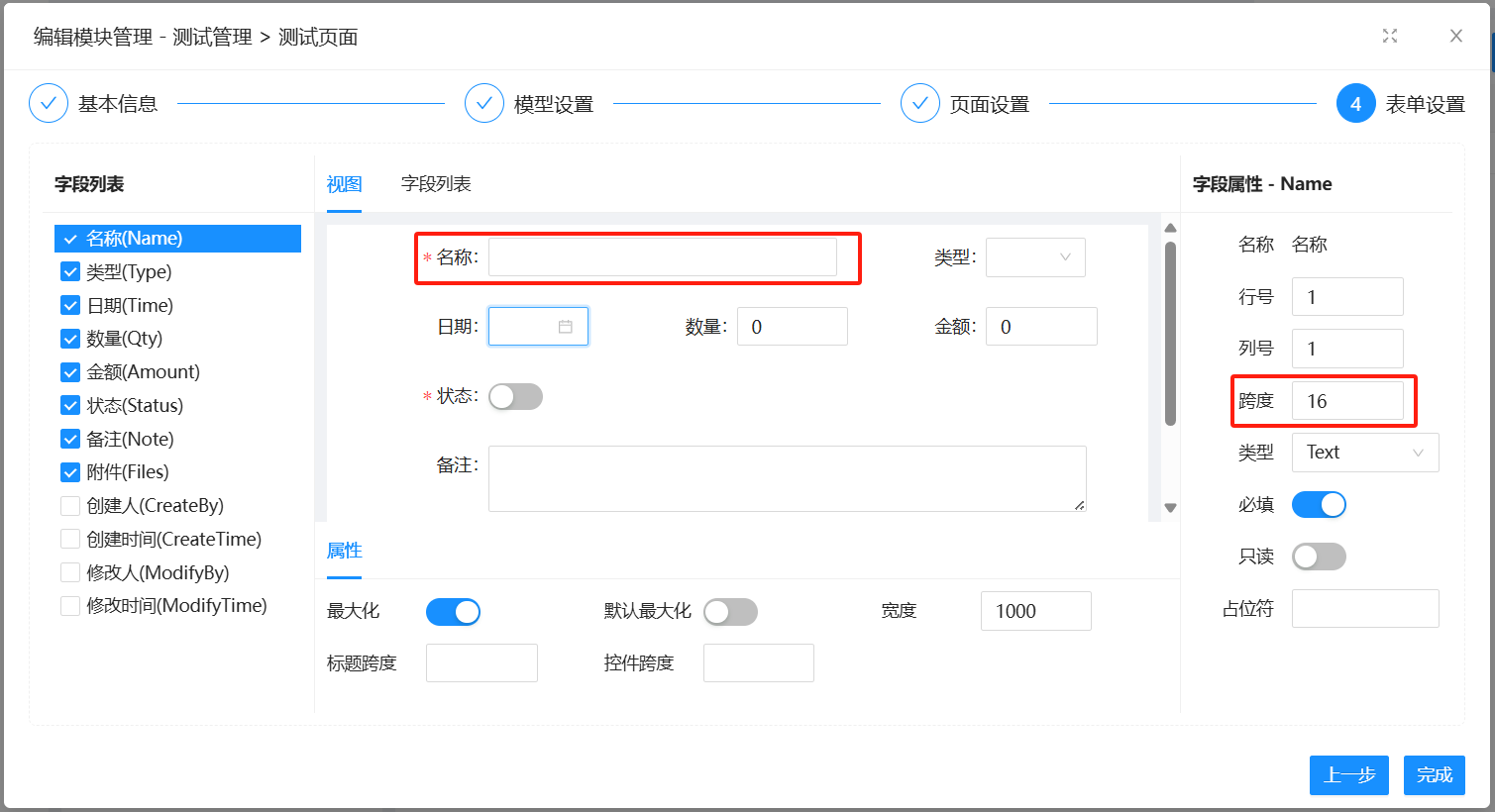This screenshot has height=812, width=1495.
Task: Click the scroll down arrow of form view
Action: [1170, 508]
